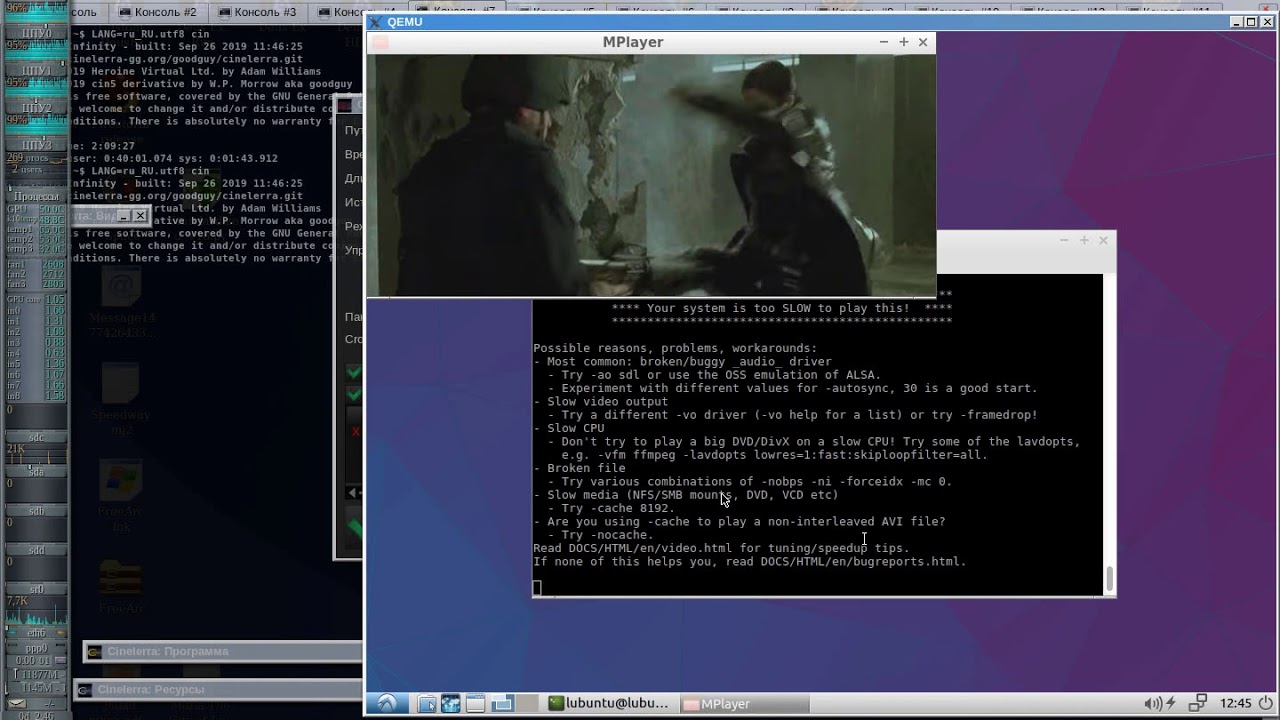Click the sr0 disk monitor label
Viewport: 1280px width, 720px height.
[36, 589]
